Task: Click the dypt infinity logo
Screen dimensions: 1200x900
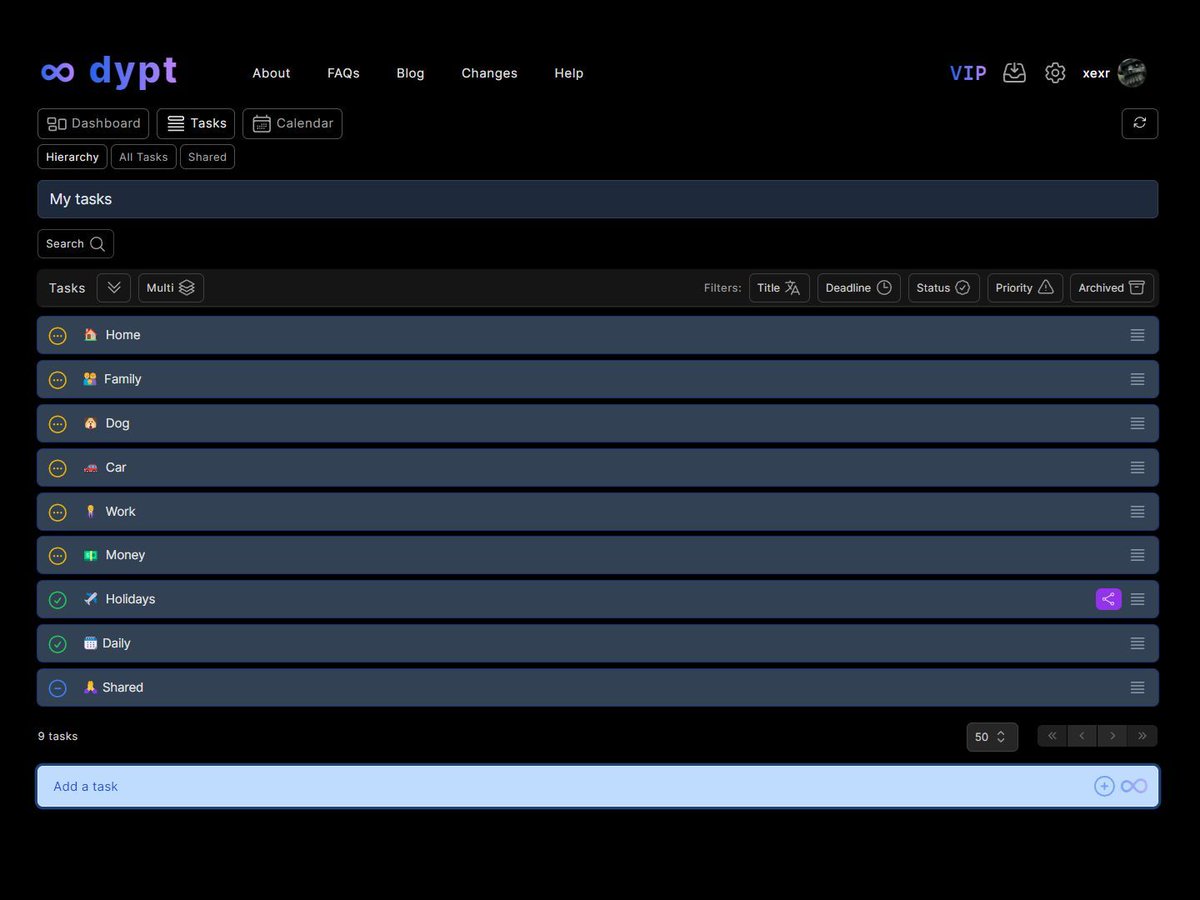Action: [x=109, y=72]
